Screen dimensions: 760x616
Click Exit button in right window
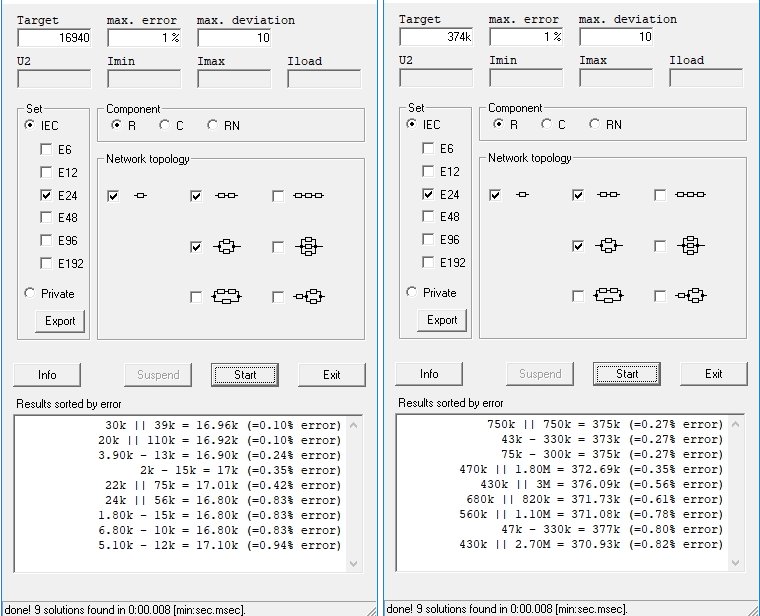click(714, 374)
